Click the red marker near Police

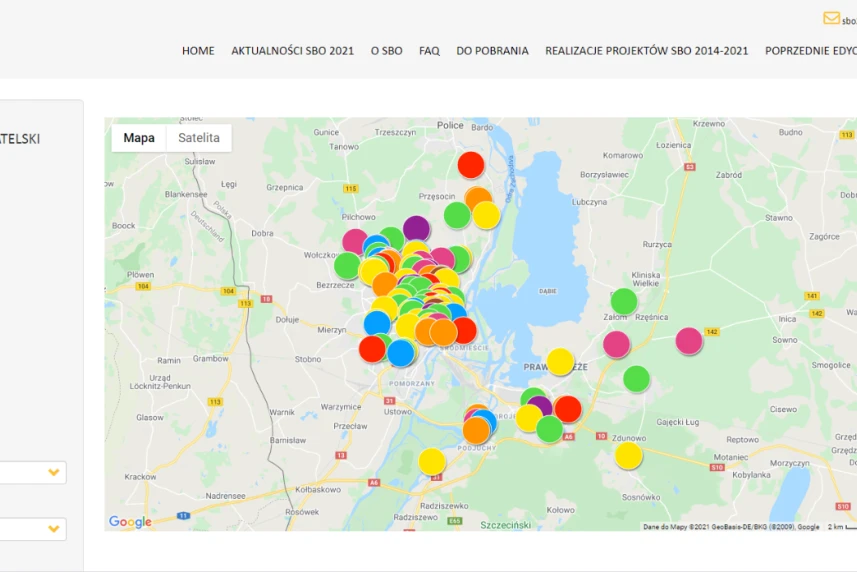[x=471, y=165]
